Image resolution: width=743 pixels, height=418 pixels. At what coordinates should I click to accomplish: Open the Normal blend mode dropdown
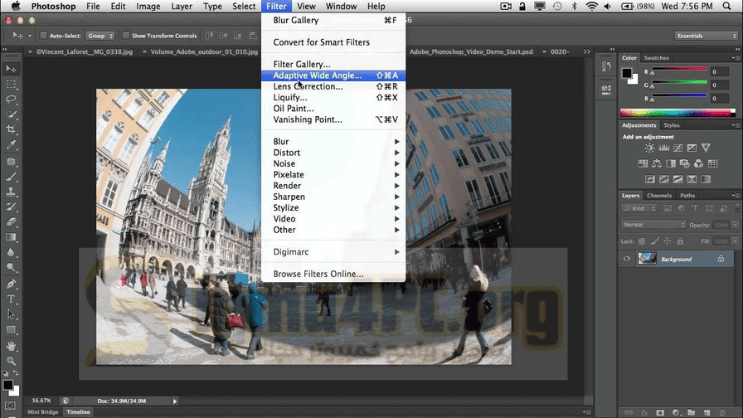coord(653,225)
